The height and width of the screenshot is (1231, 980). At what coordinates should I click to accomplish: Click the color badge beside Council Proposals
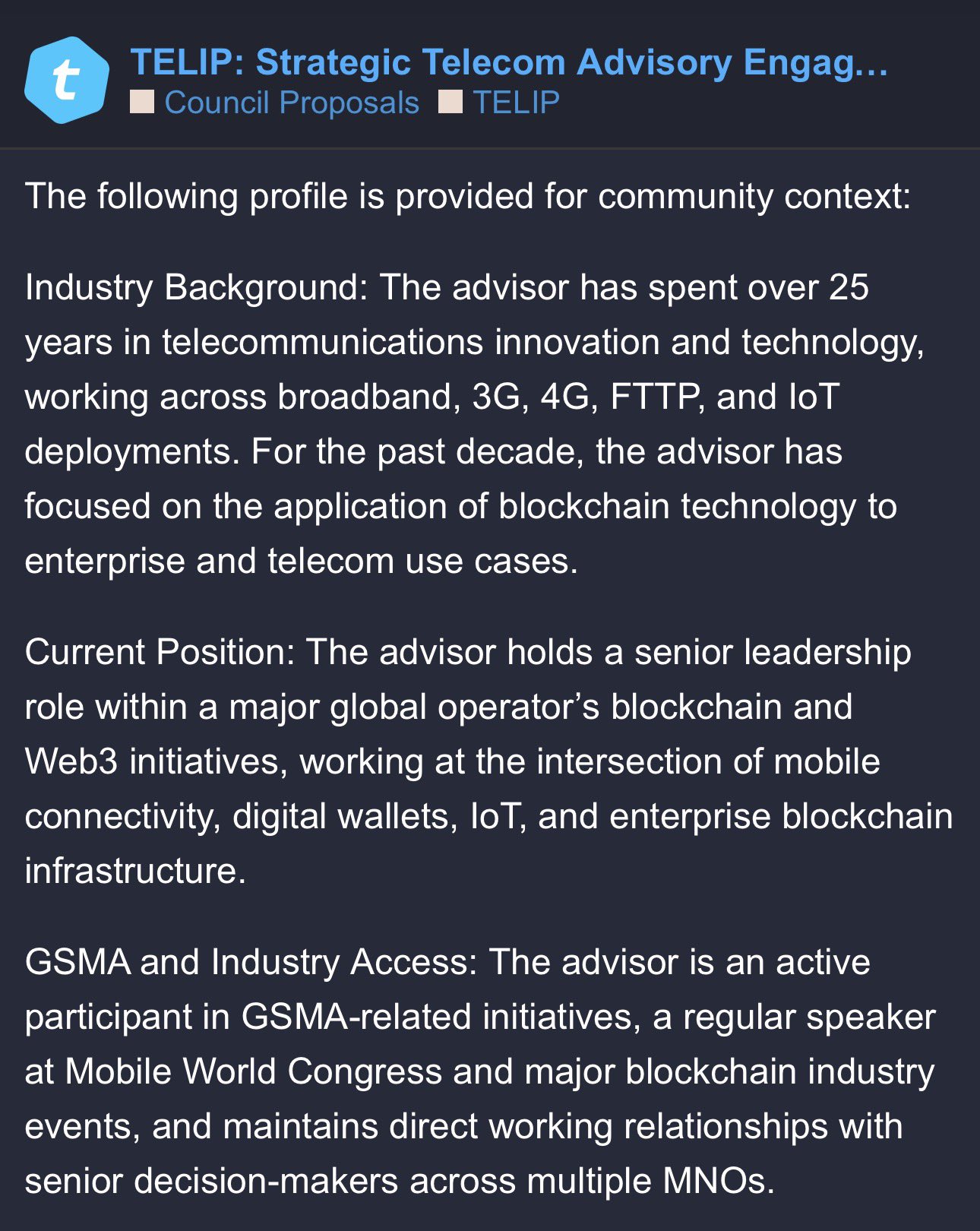142,102
